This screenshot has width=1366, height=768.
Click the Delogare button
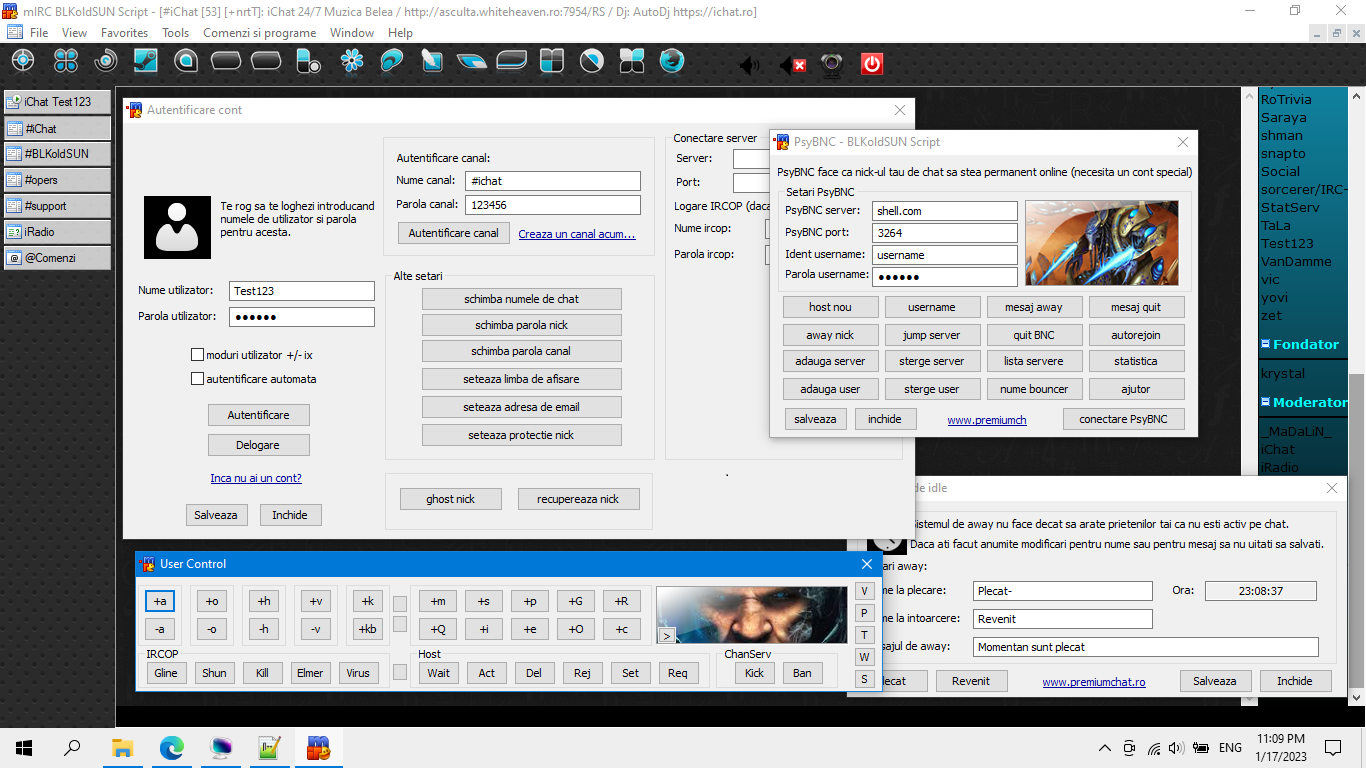tap(259, 445)
